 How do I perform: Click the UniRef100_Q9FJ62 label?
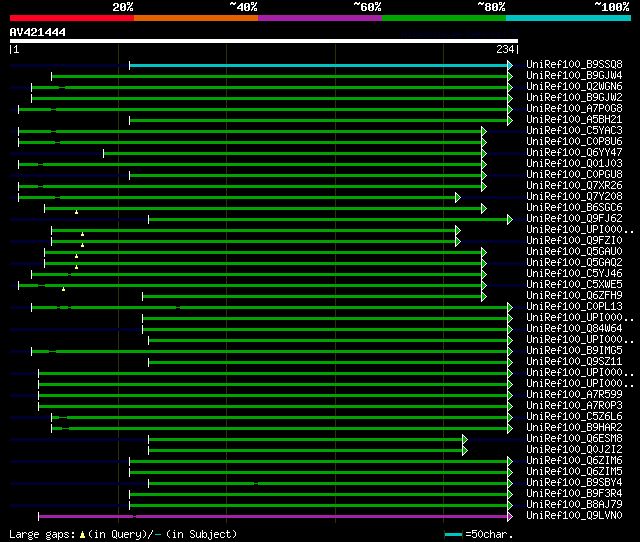pos(574,218)
